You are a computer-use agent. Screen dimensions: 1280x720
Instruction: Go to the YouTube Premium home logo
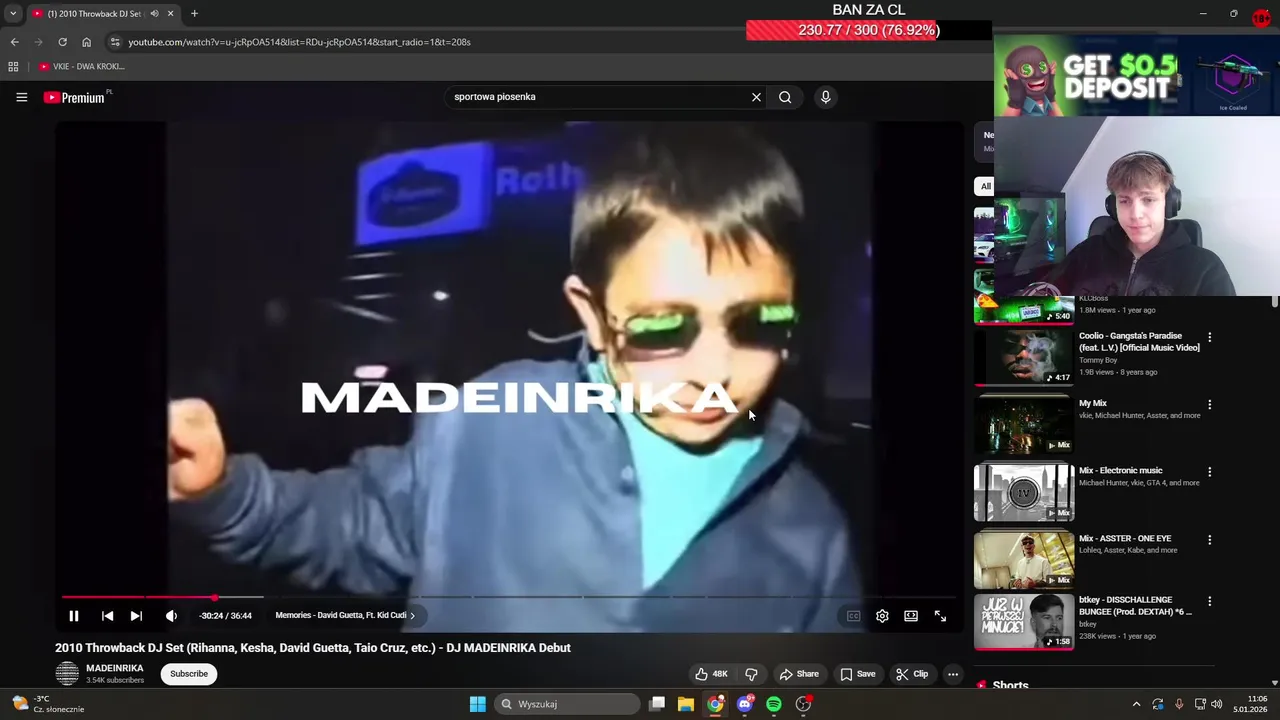click(x=76, y=97)
